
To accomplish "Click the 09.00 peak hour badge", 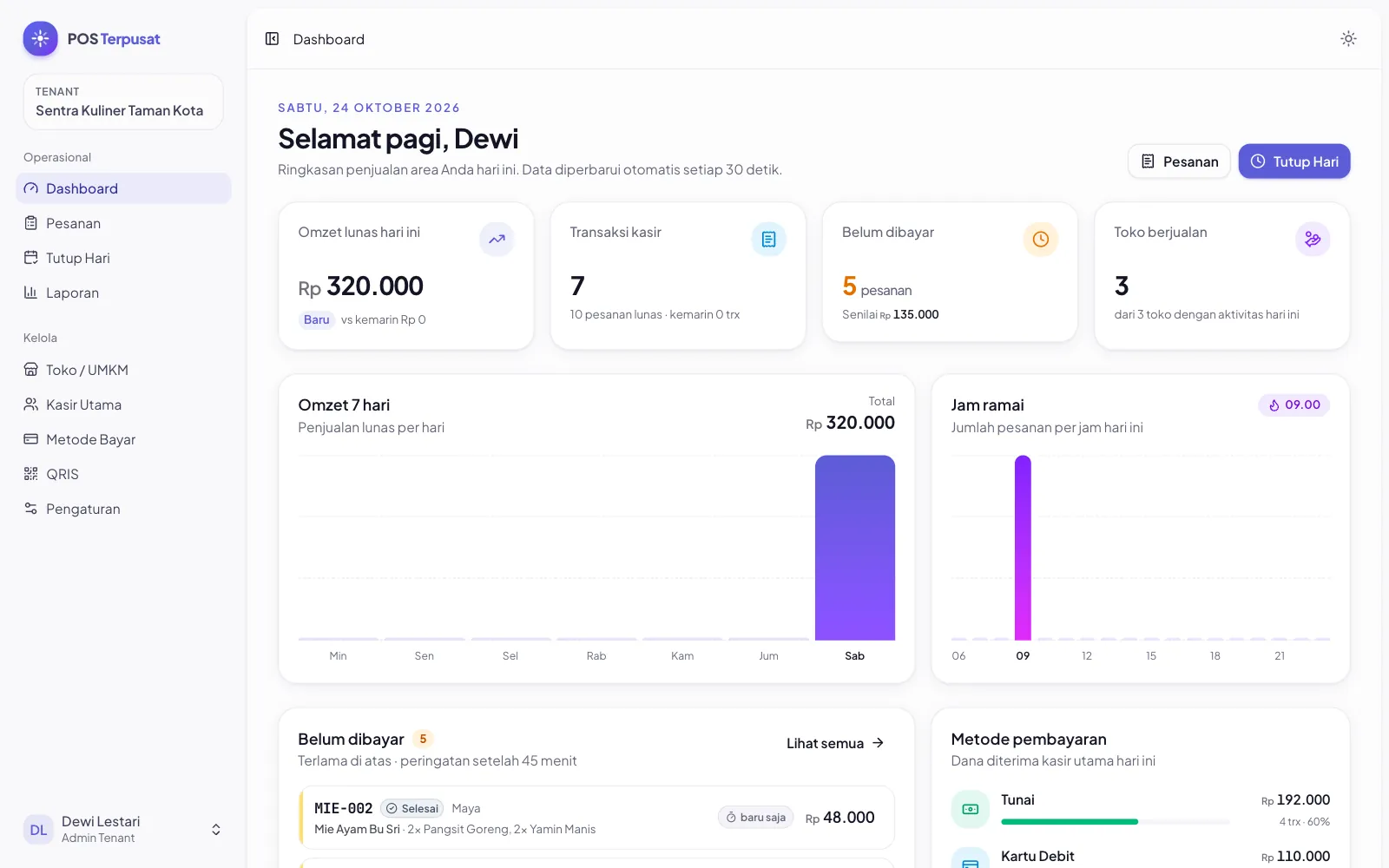I will click(1294, 405).
